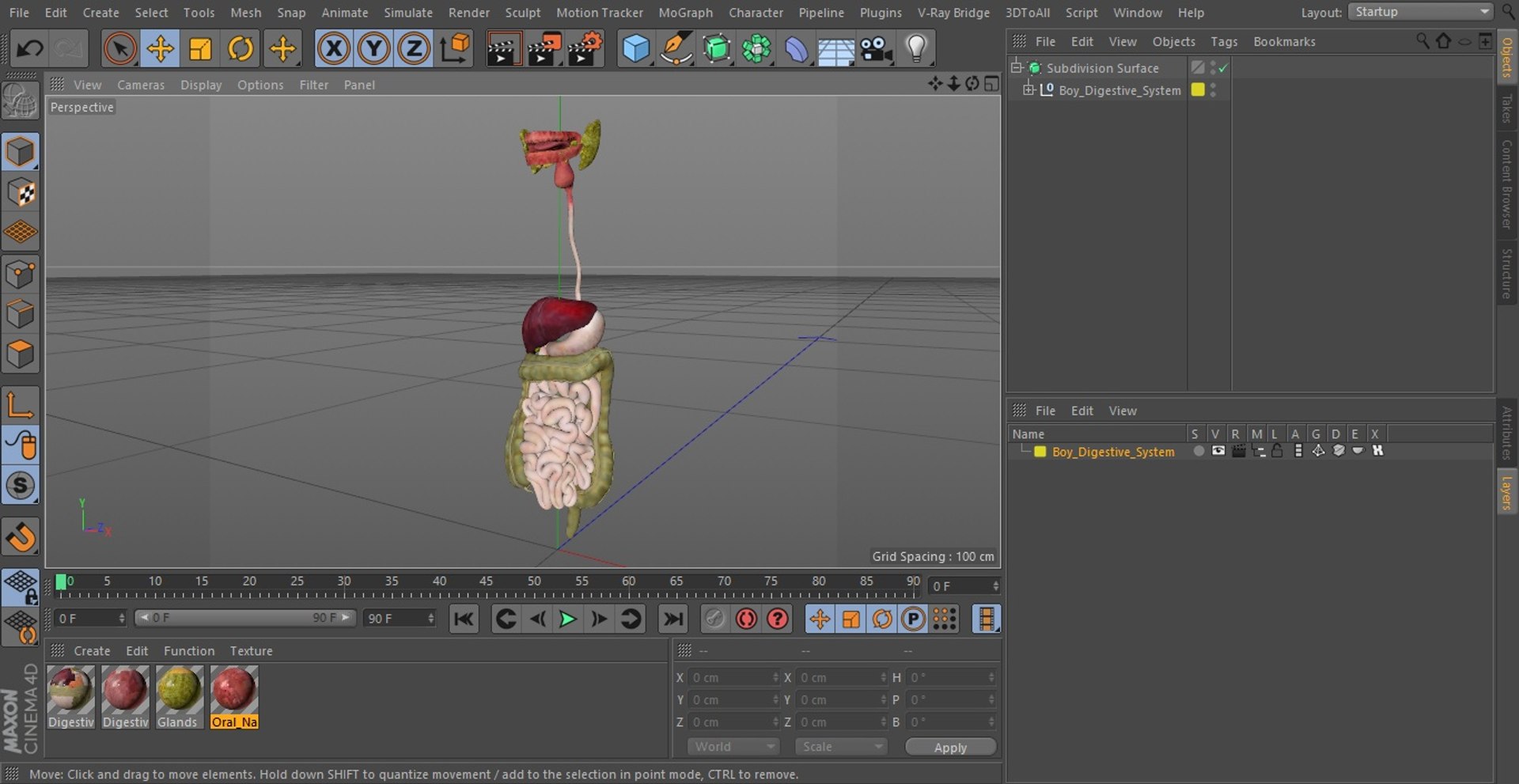Image resolution: width=1519 pixels, height=784 pixels.
Task: Click the Apply button
Action: click(950, 748)
